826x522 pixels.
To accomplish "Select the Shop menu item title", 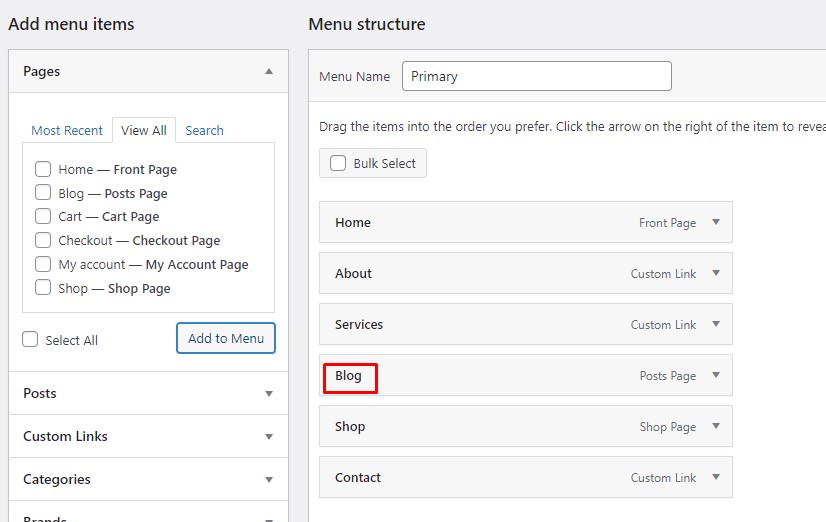I will tap(350, 427).
